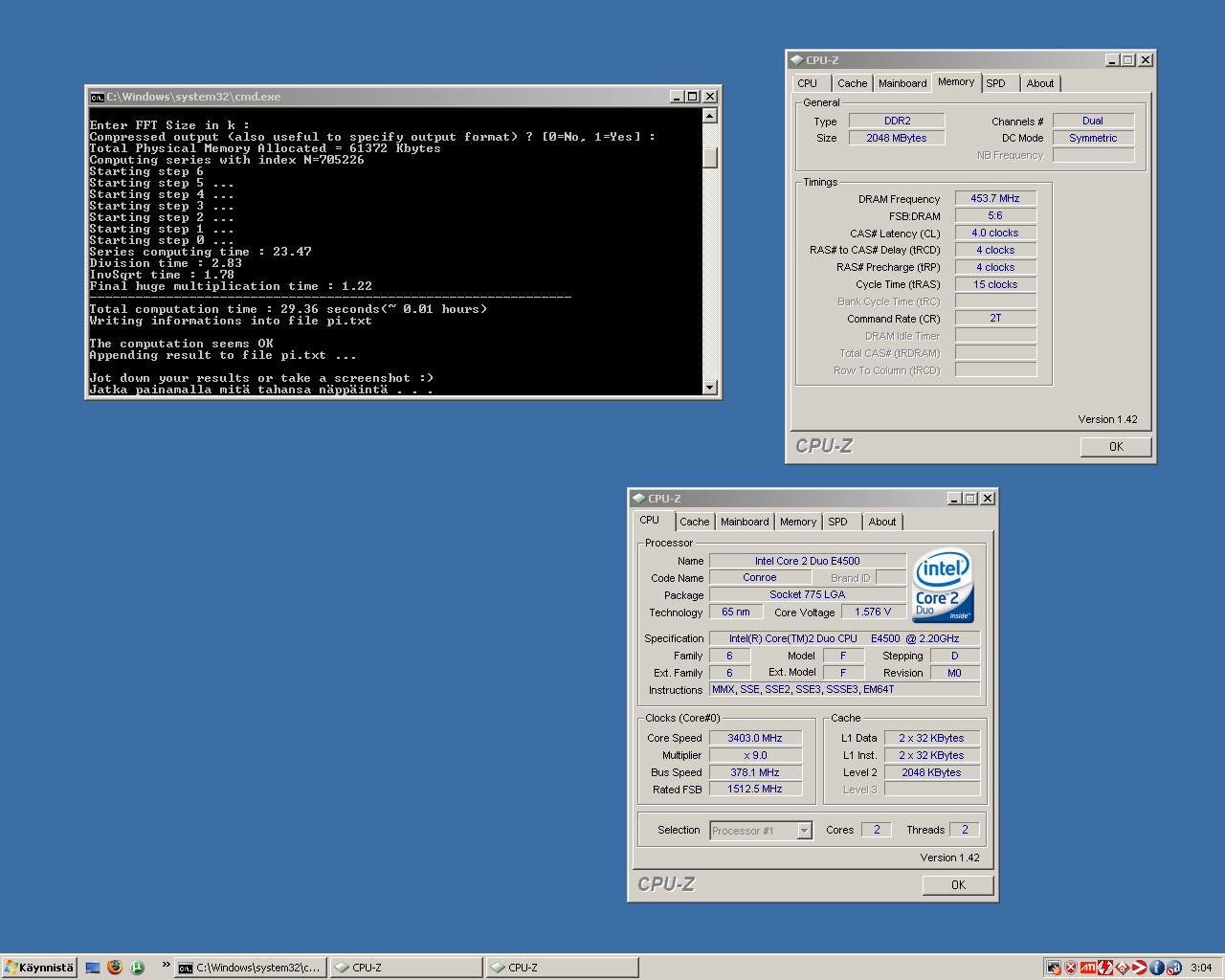Click the blue blocked 'a' tray icon
The width and height of the screenshot is (1225, 980).
pos(1174,968)
